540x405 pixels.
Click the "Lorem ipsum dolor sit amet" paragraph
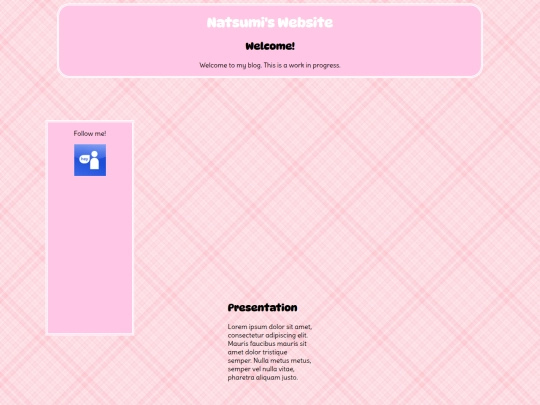point(270,352)
